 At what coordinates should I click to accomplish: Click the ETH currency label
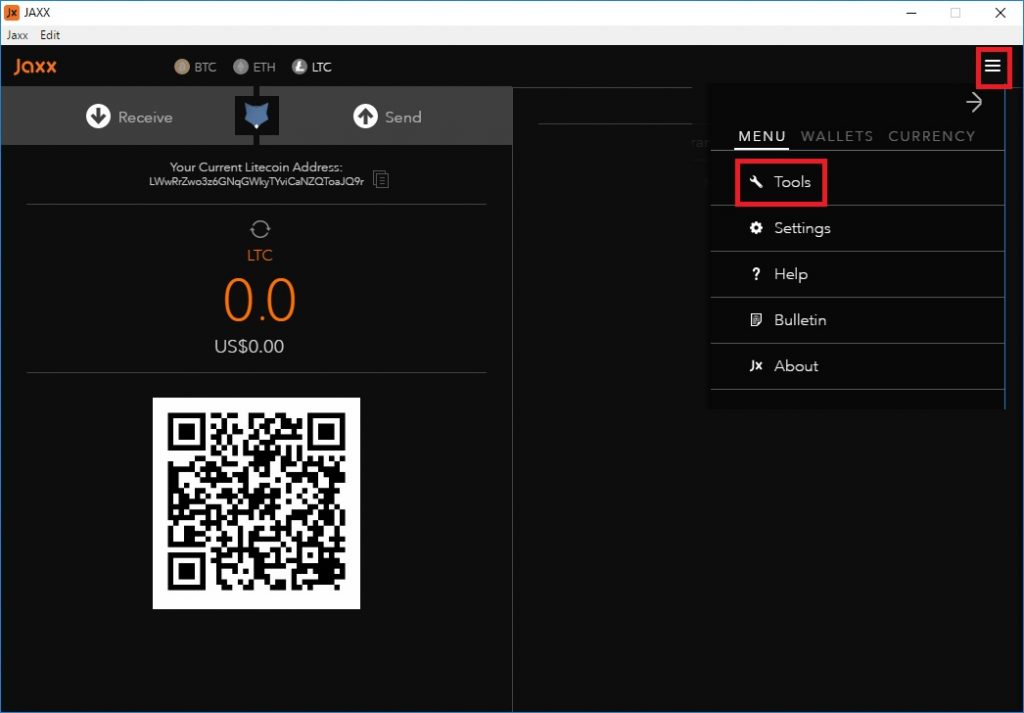coord(264,67)
